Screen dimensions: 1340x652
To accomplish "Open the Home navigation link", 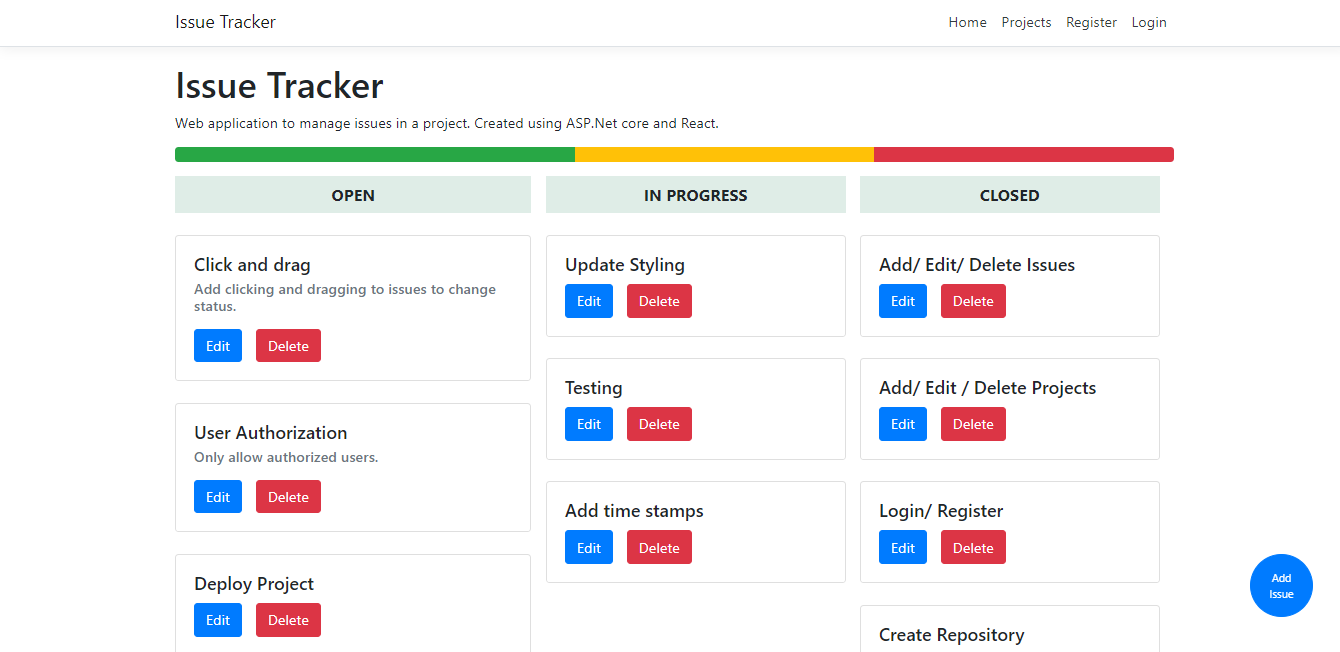I will point(967,22).
